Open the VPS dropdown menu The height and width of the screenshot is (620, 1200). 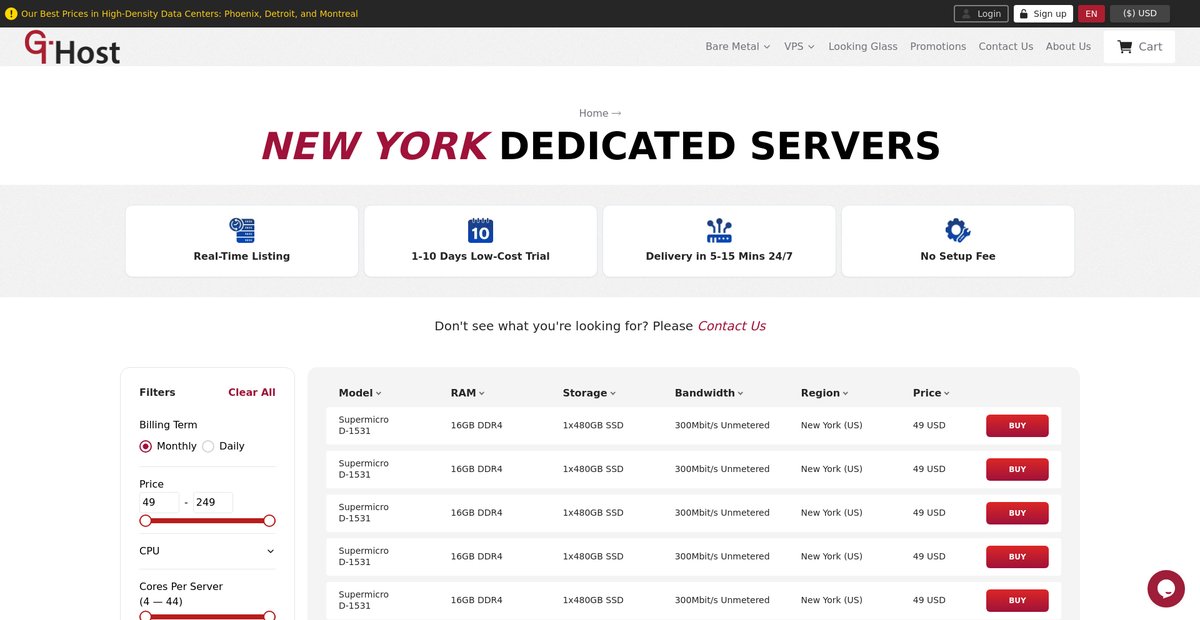[799, 47]
